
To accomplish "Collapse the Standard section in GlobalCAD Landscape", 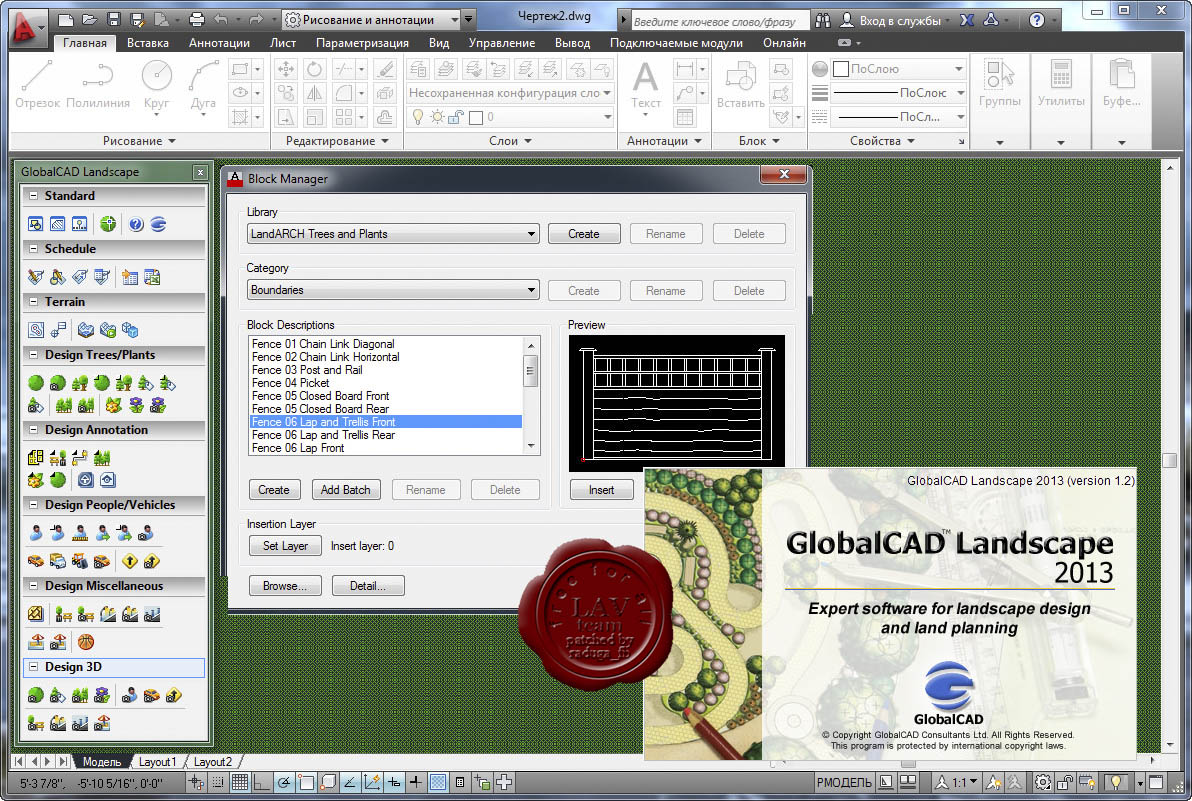I will point(33,195).
